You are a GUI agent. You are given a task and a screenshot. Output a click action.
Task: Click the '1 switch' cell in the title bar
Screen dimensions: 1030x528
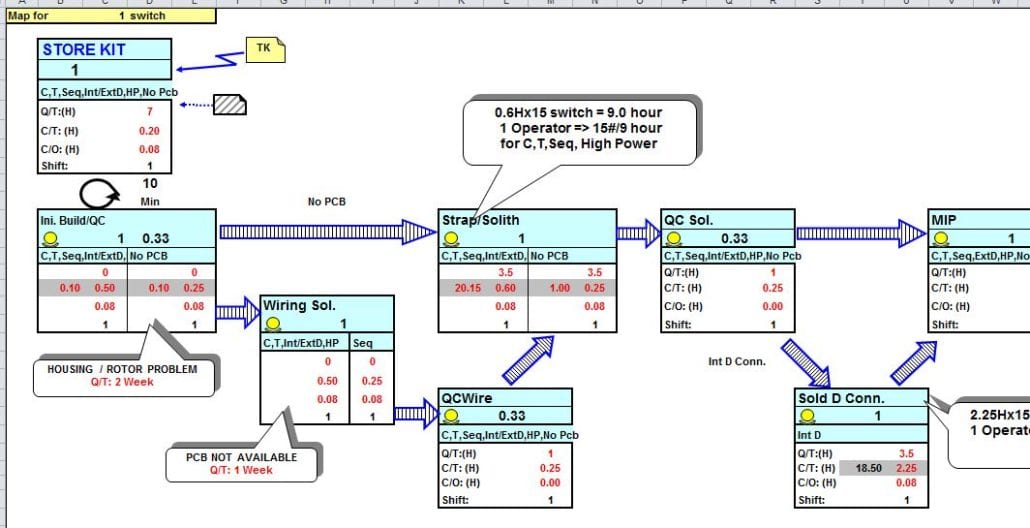pos(143,15)
